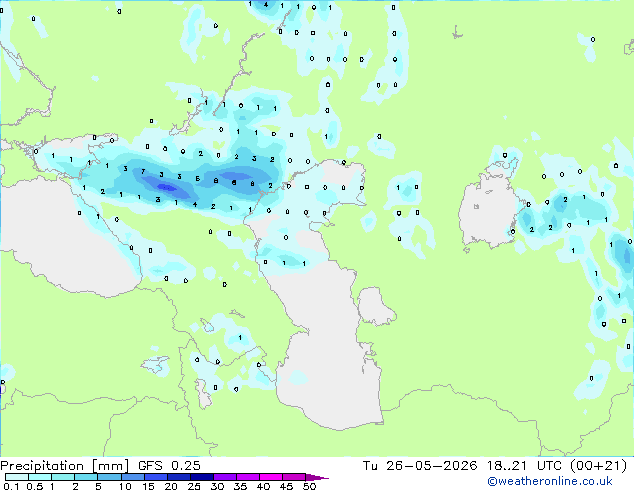Select the 40–45 mm magenta legend swatch

(271, 477)
